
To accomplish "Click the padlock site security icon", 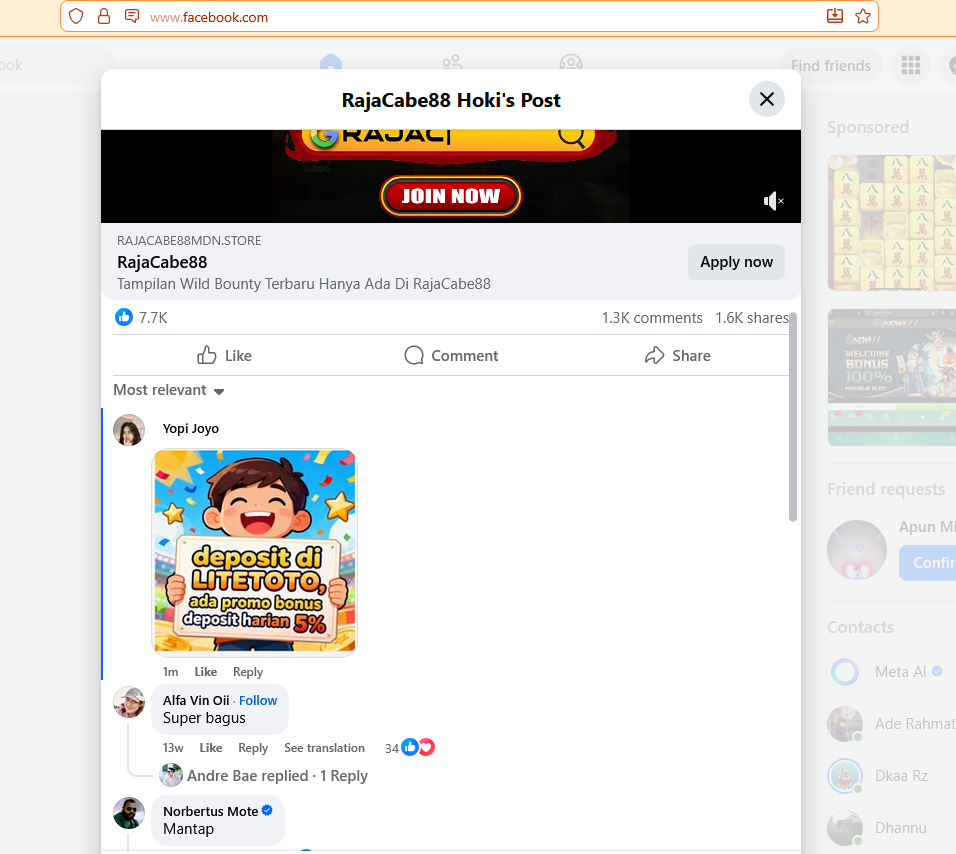I will (104, 16).
